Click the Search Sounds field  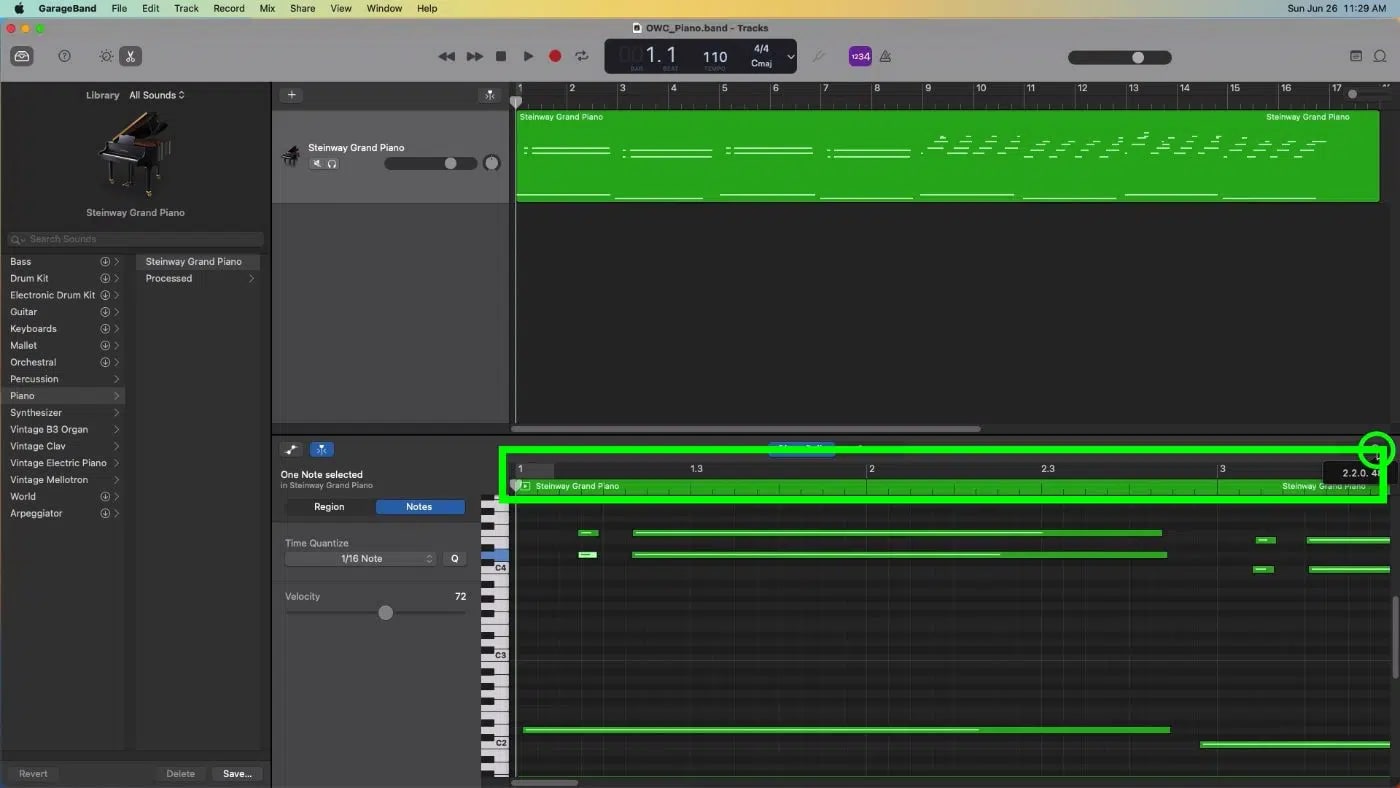click(135, 239)
